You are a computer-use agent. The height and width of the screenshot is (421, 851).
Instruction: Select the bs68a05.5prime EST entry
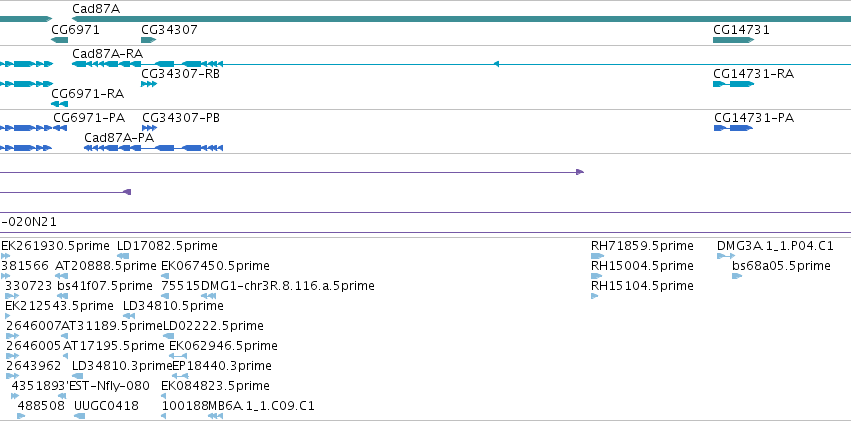point(736,276)
